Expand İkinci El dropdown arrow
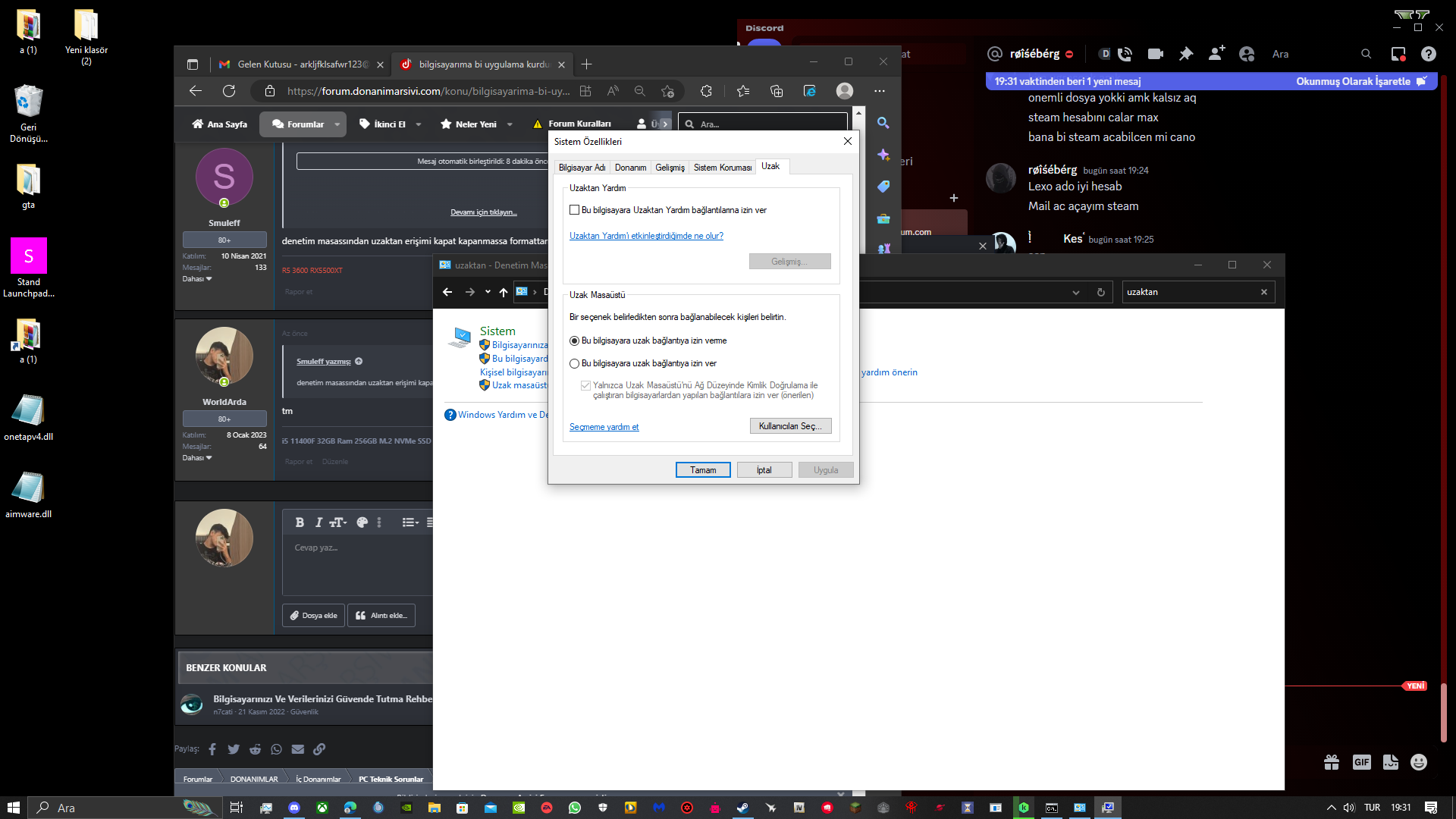The width and height of the screenshot is (1456, 819). (x=418, y=124)
